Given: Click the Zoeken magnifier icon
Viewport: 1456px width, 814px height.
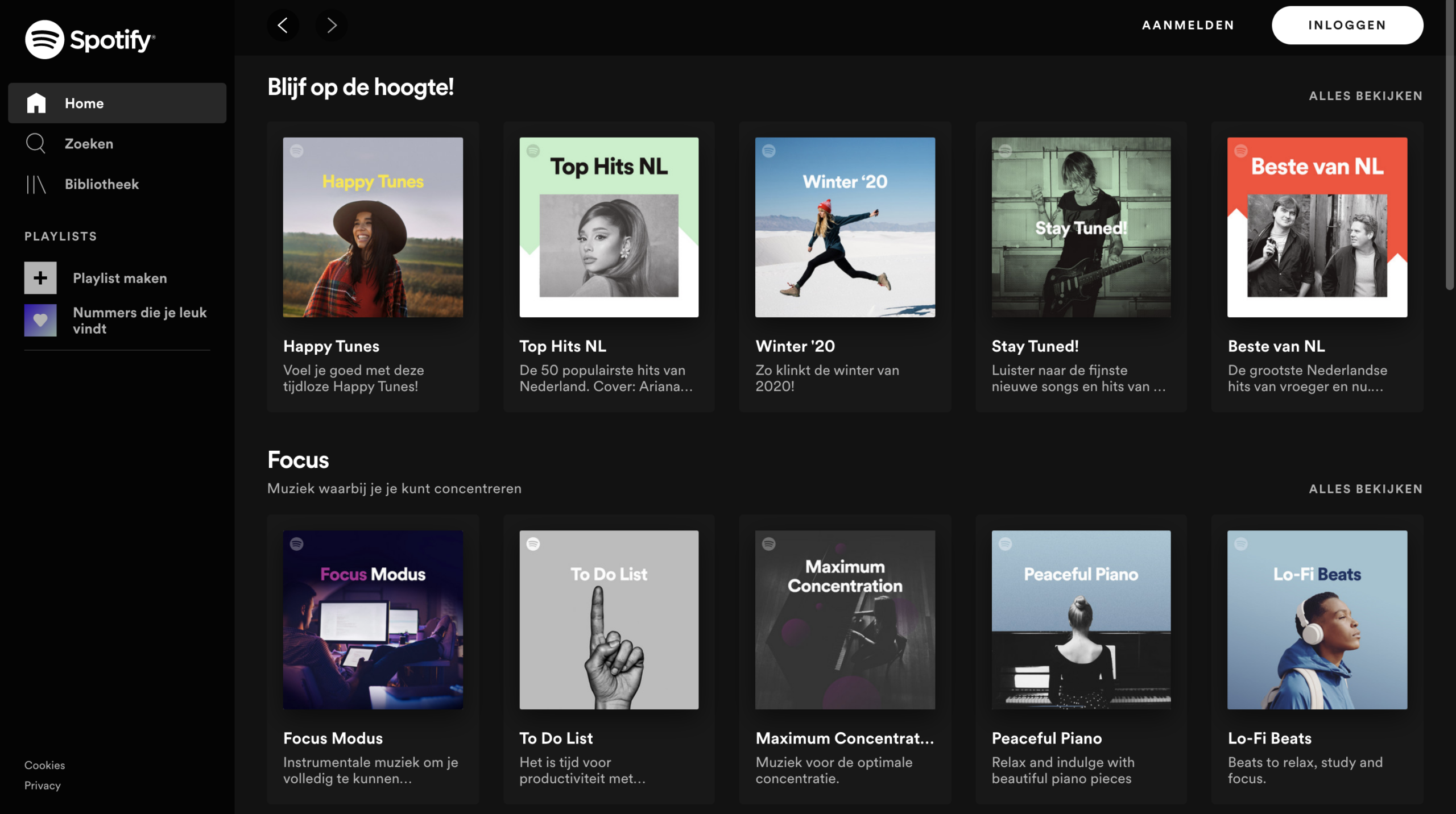Looking at the screenshot, I should pos(36,143).
